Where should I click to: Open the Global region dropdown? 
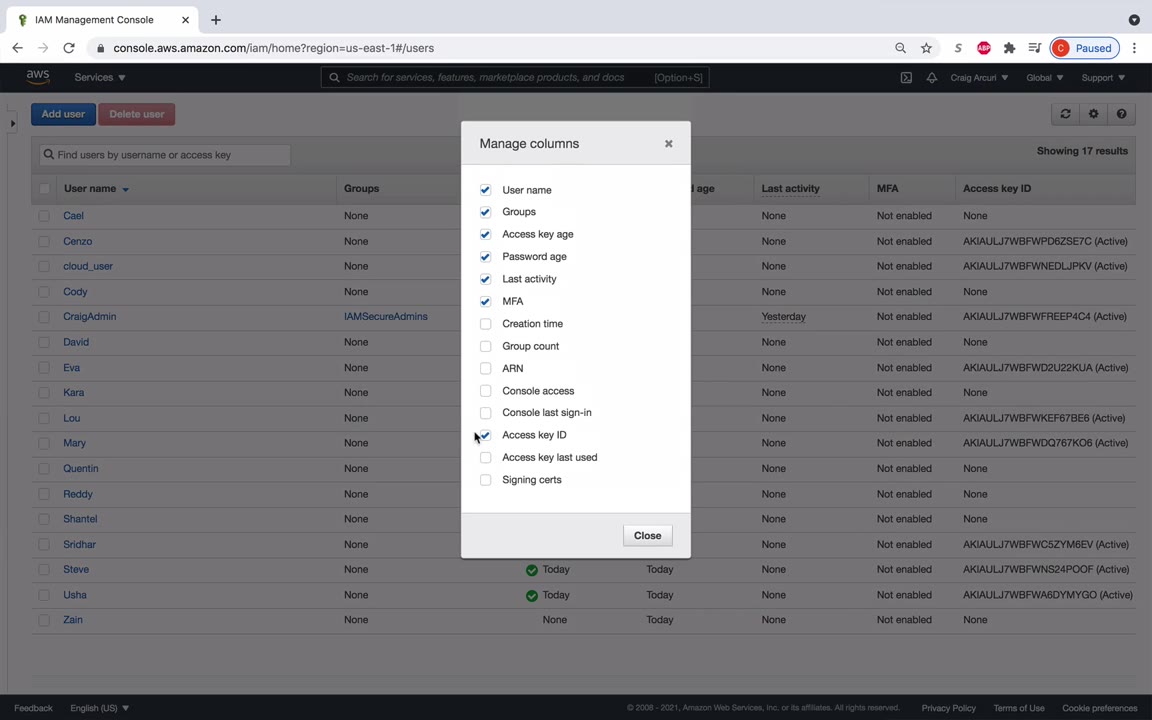coord(1045,78)
